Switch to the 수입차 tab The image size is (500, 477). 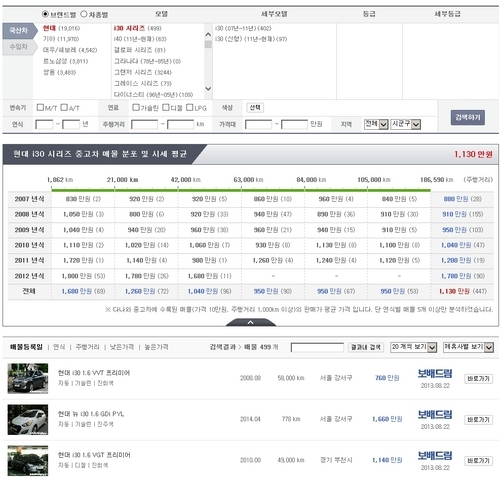(x=19, y=47)
